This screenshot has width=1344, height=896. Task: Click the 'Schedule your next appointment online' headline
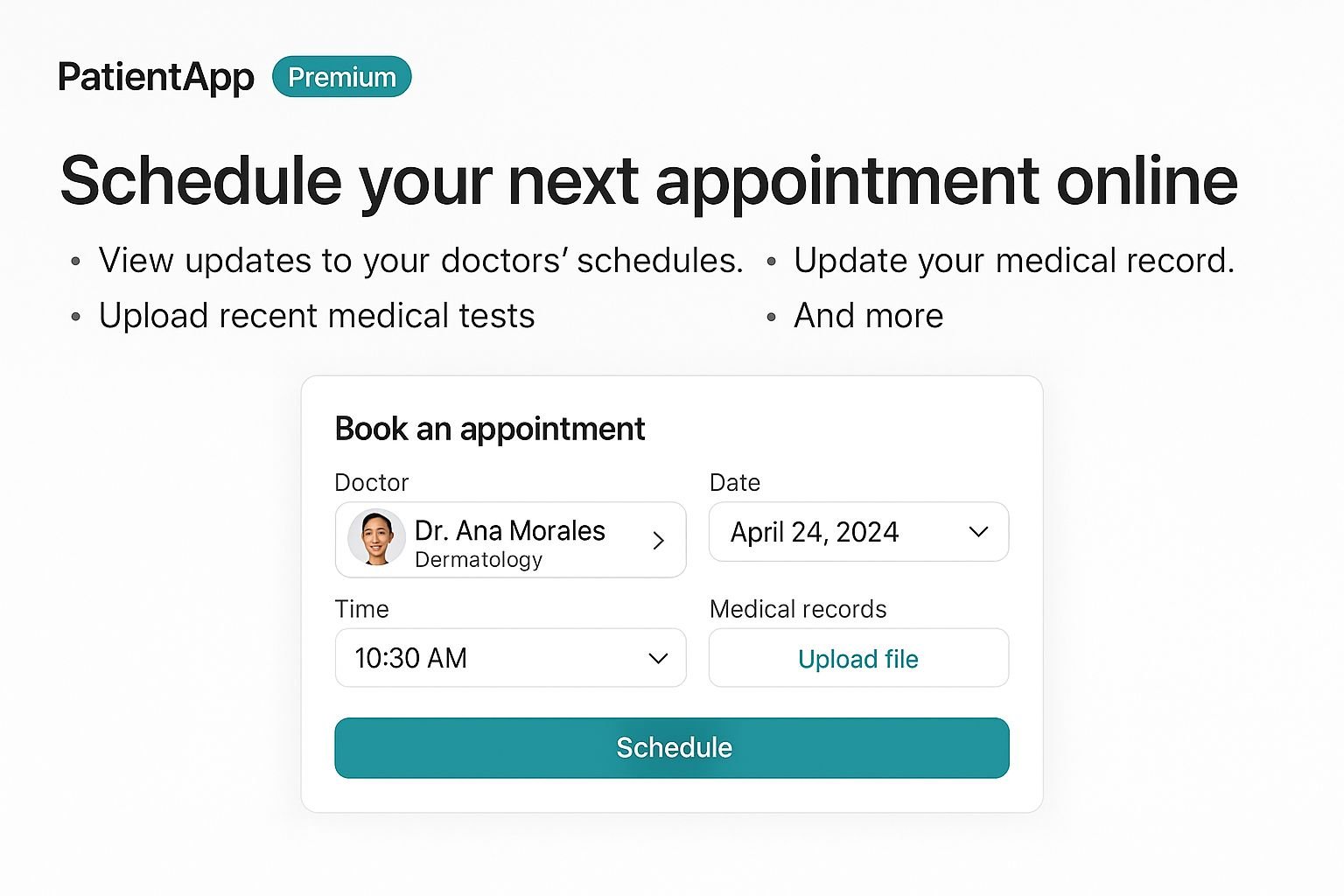point(649,181)
